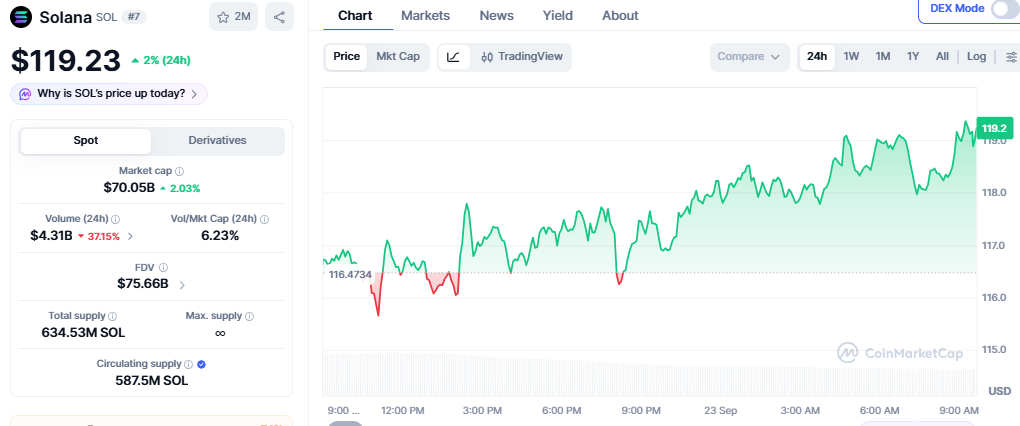Viewport: 1020px width, 426px height.
Task: Click the 634.53M SOL total supply
Action: pos(83,333)
